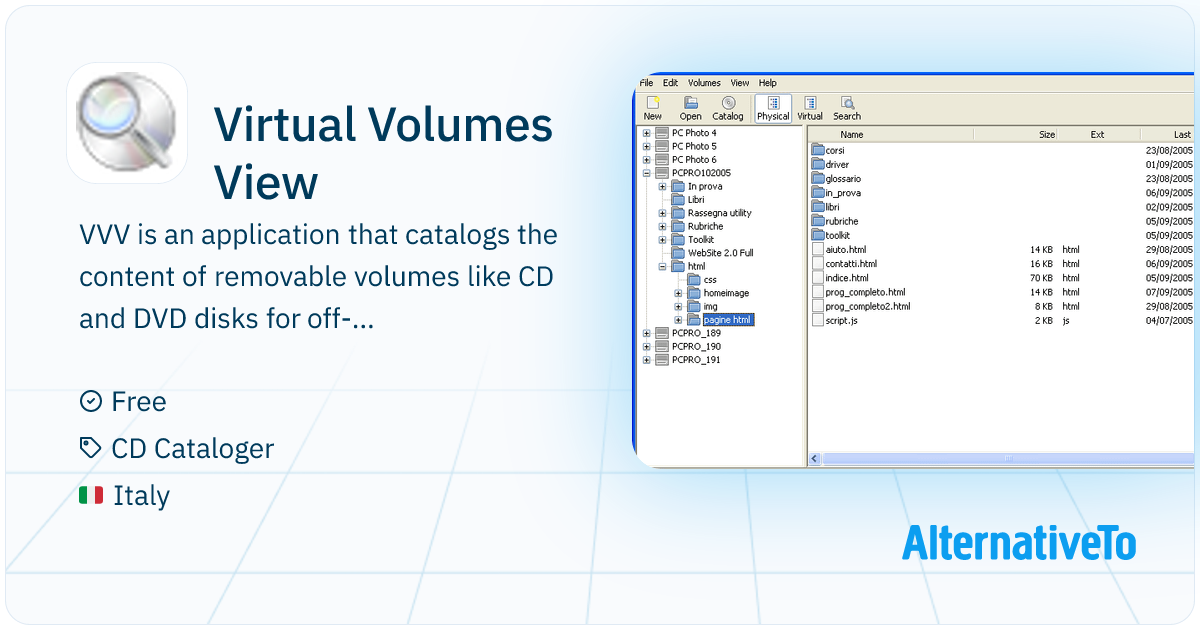Expand the Rubriche tree node
Viewport: 1200px width, 630px height.
[x=662, y=226]
